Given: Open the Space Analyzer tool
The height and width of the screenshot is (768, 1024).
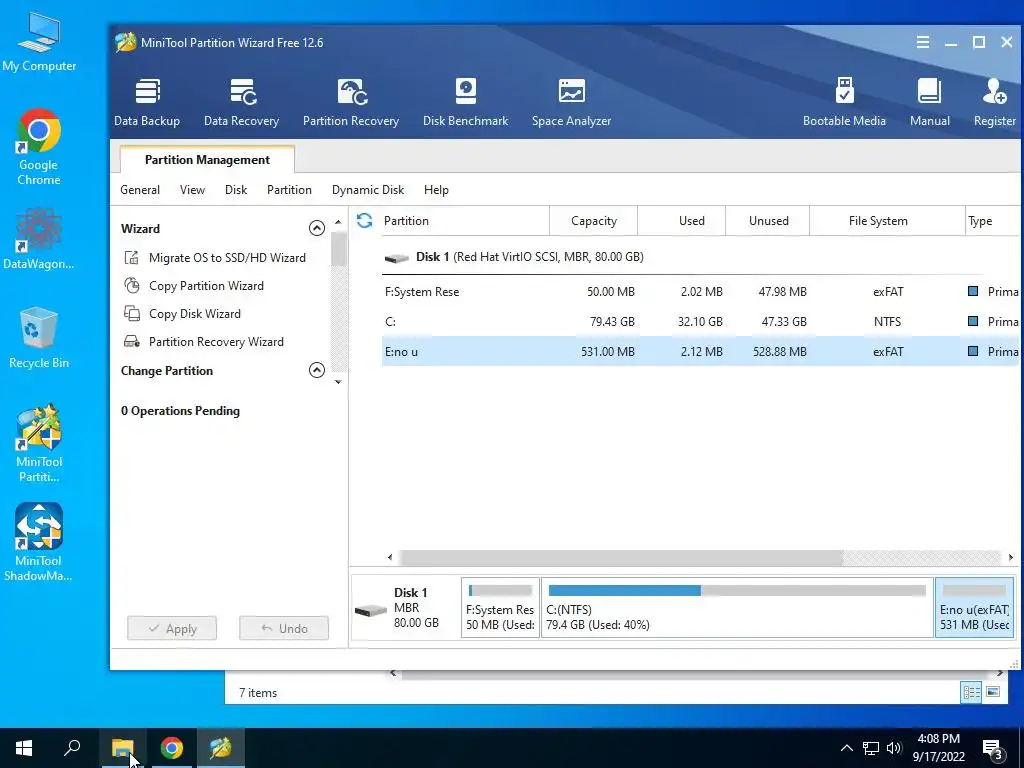Looking at the screenshot, I should (571, 103).
